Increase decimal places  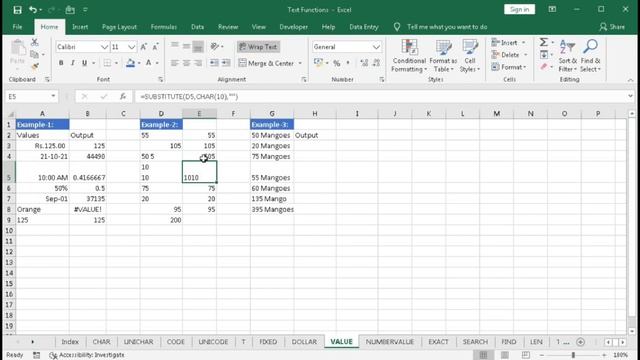tap(364, 63)
